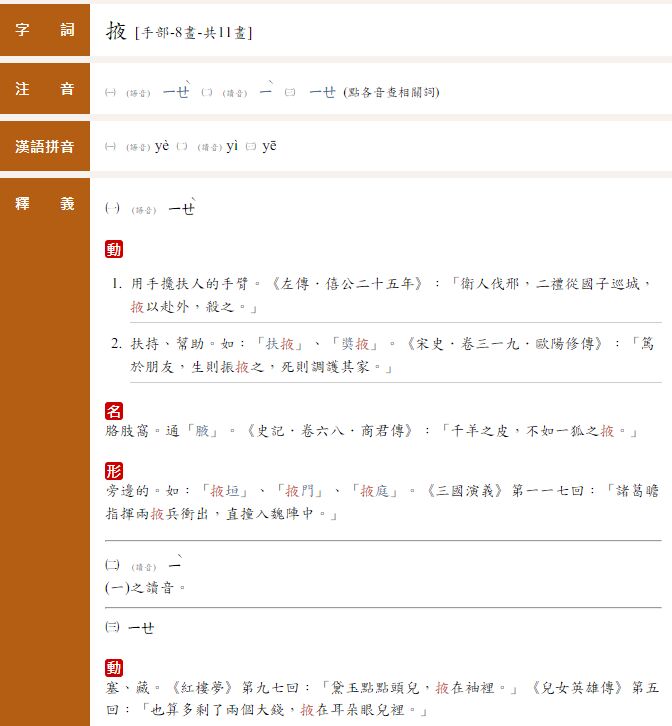Viewport: 672px width, 726px height.
Task: Open the 一ˋ reading link in 注音 row
Action: click(x=266, y=91)
